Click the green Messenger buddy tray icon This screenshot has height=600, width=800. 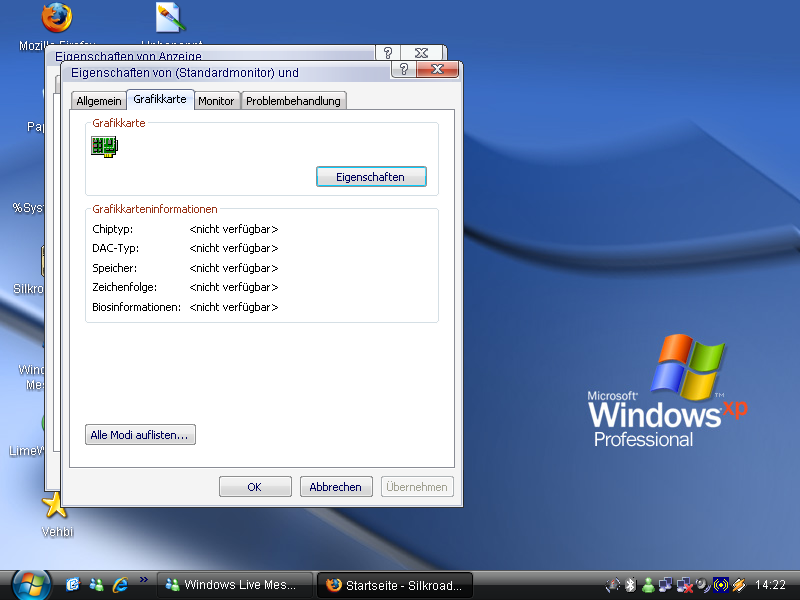tap(648, 585)
